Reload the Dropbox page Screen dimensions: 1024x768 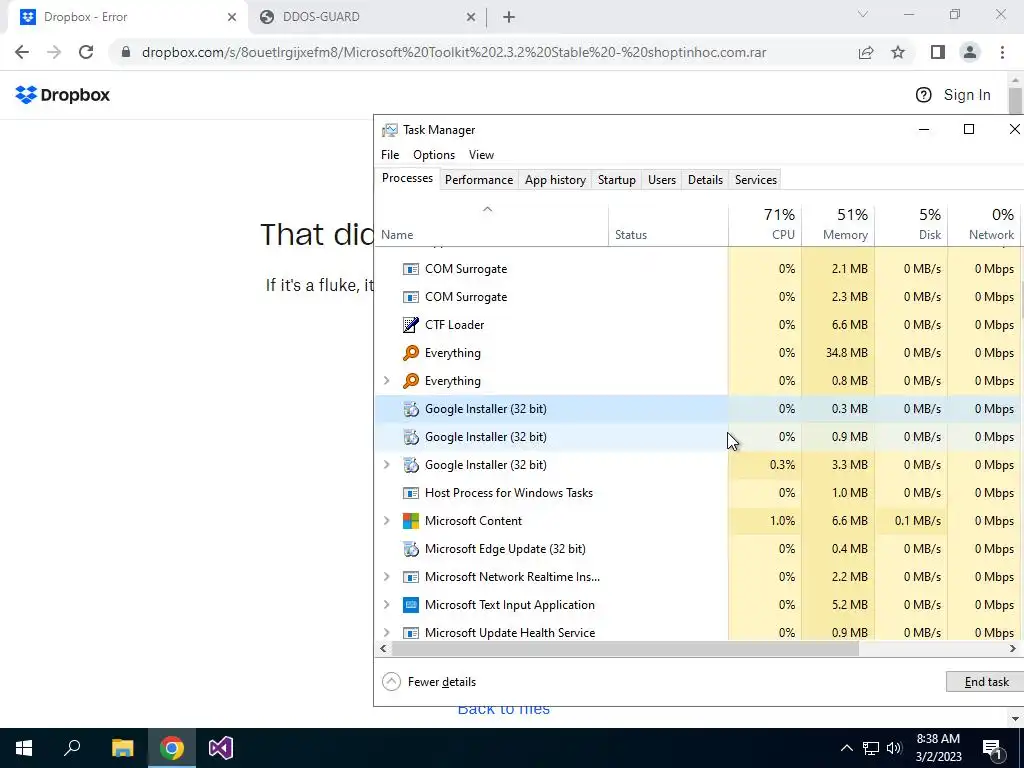(x=86, y=52)
